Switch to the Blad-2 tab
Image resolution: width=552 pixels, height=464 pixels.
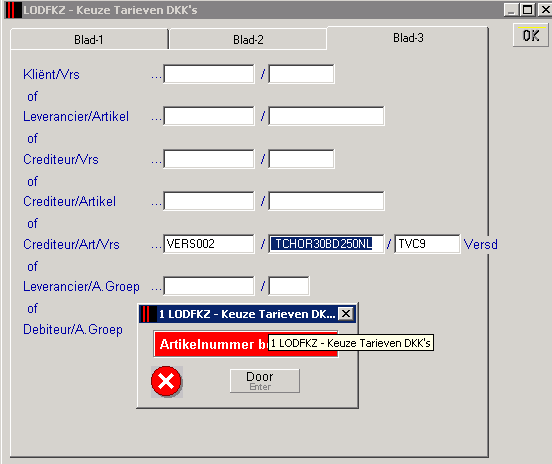(x=248, y=39)
